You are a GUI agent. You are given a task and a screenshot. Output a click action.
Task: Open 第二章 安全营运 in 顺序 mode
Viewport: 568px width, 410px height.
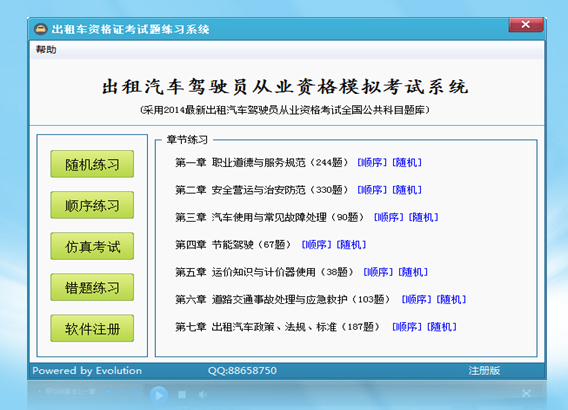372,190
